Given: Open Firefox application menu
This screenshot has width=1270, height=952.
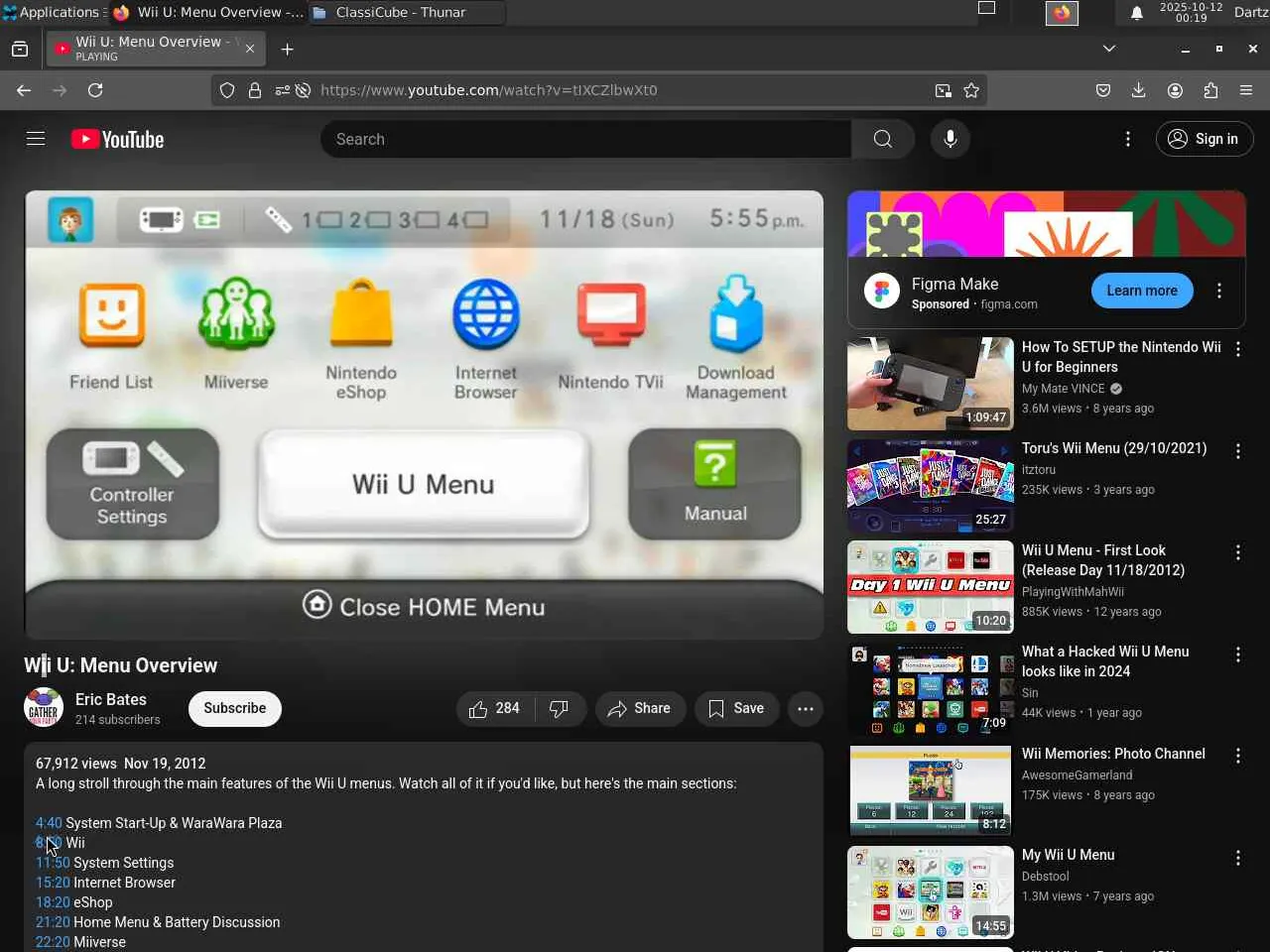Looking at the screenshot, I should tap(1246, 90).
